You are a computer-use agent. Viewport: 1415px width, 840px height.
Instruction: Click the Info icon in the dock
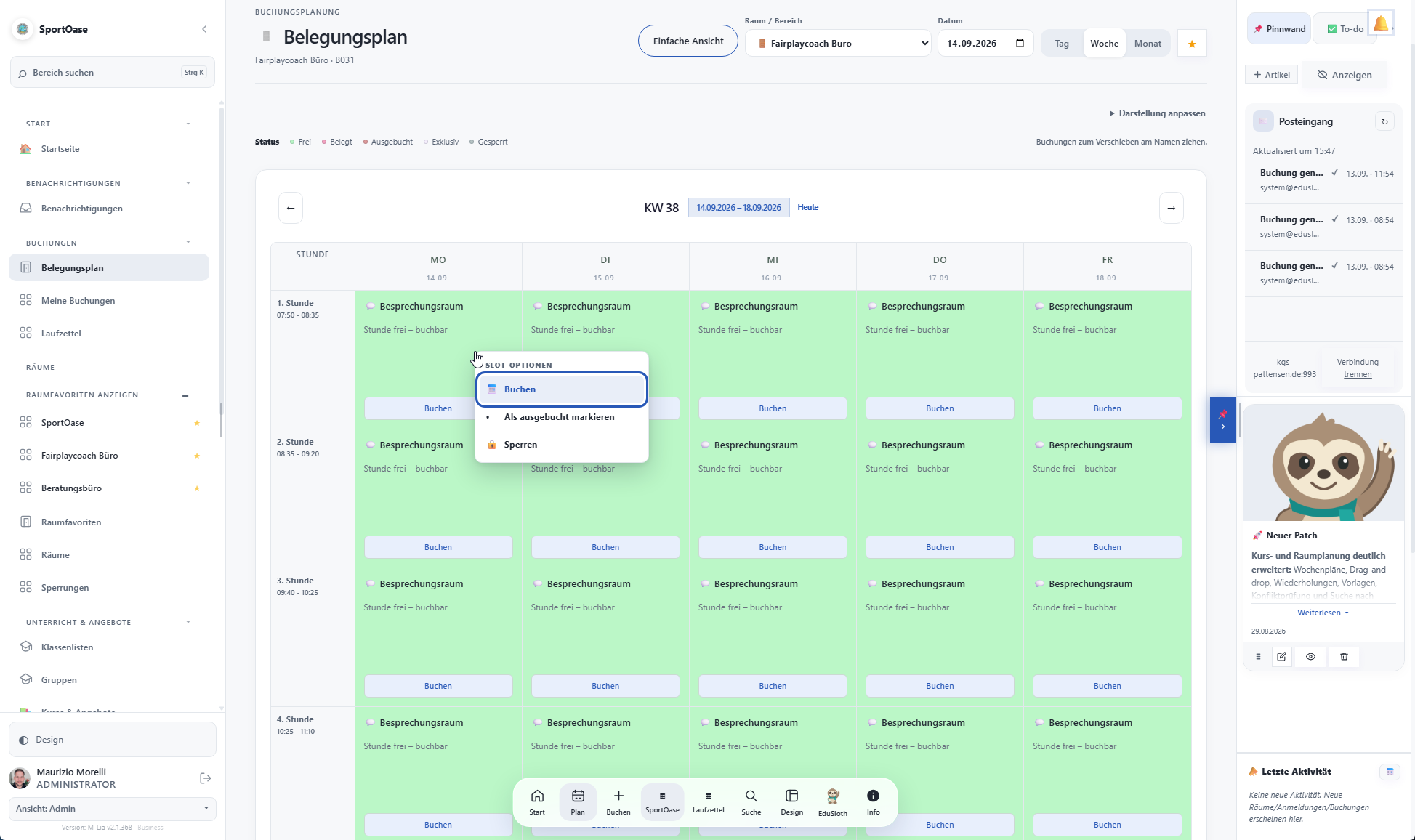point(873,802)
